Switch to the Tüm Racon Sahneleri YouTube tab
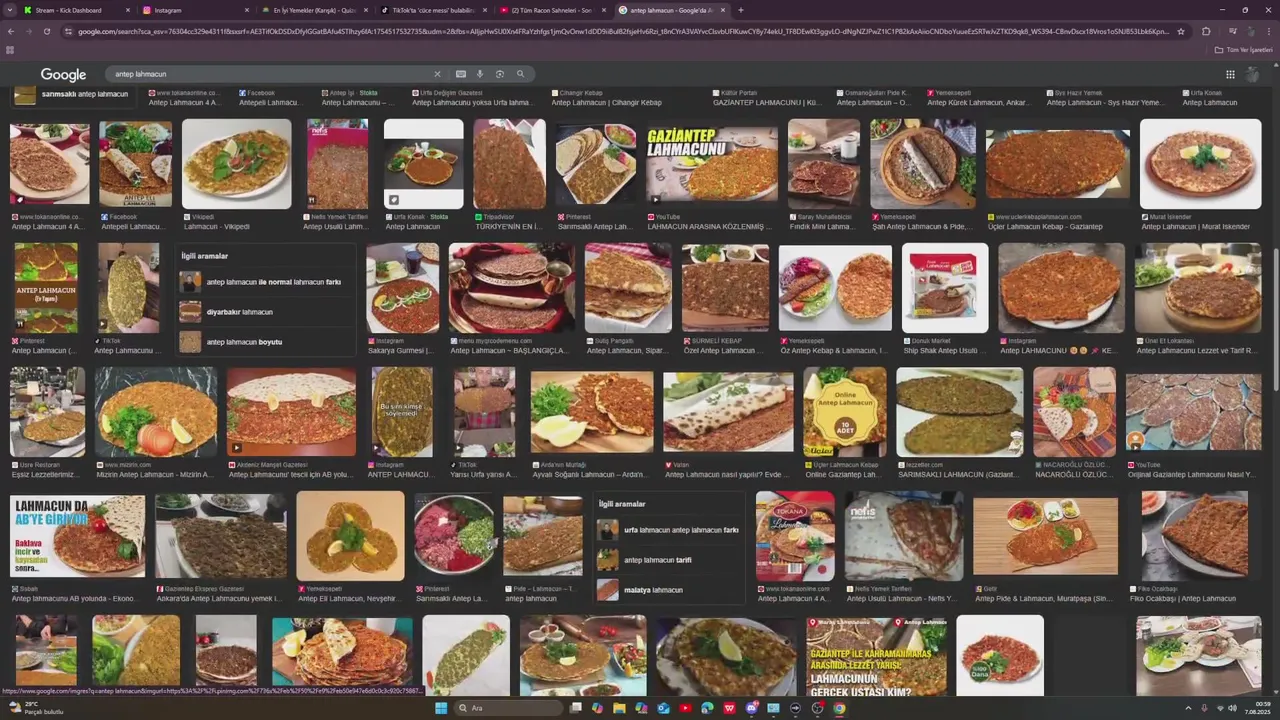Viewport: 1280px width, 720px height. (553, 10)
